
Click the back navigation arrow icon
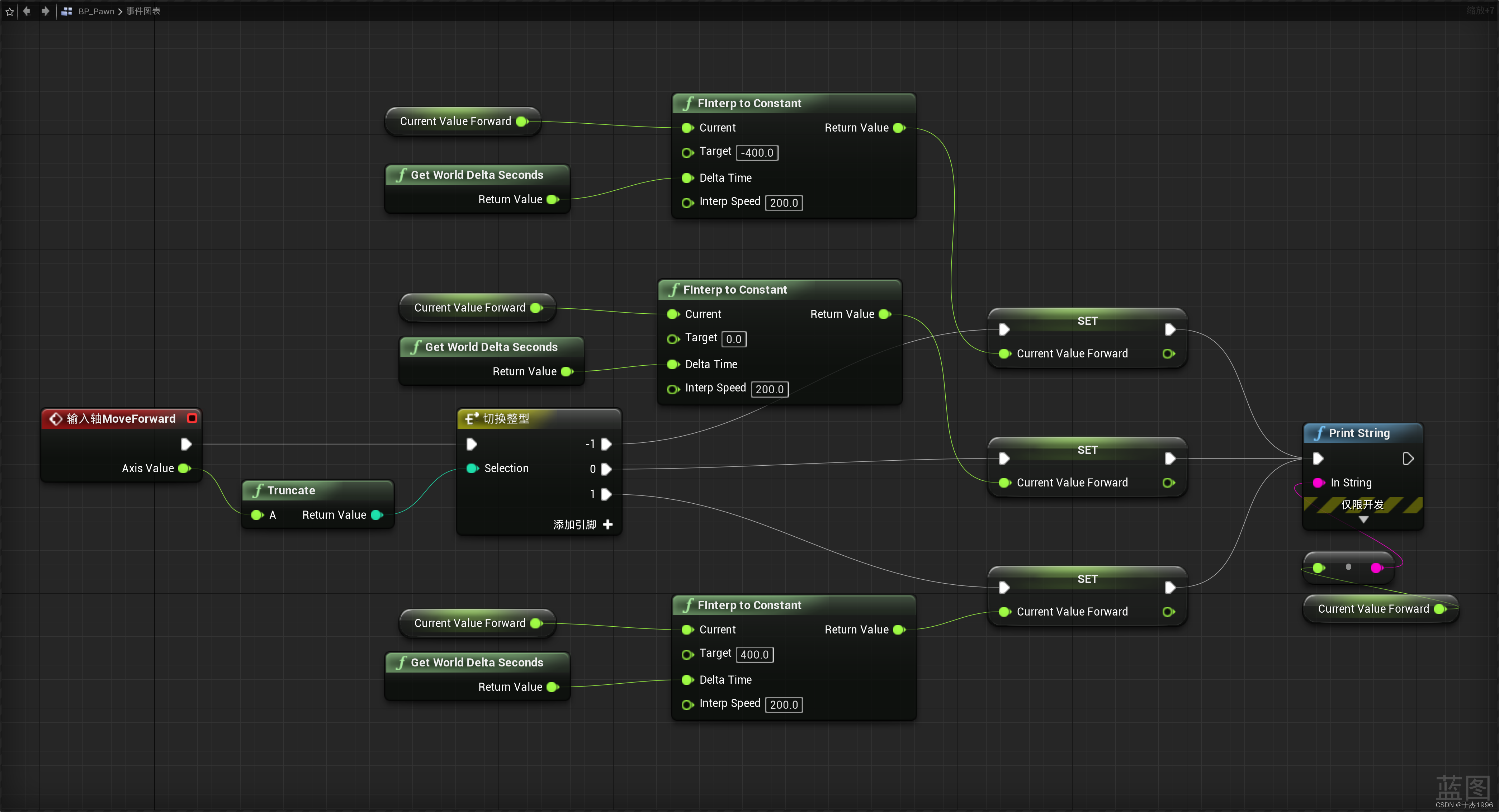coord(27,11)
